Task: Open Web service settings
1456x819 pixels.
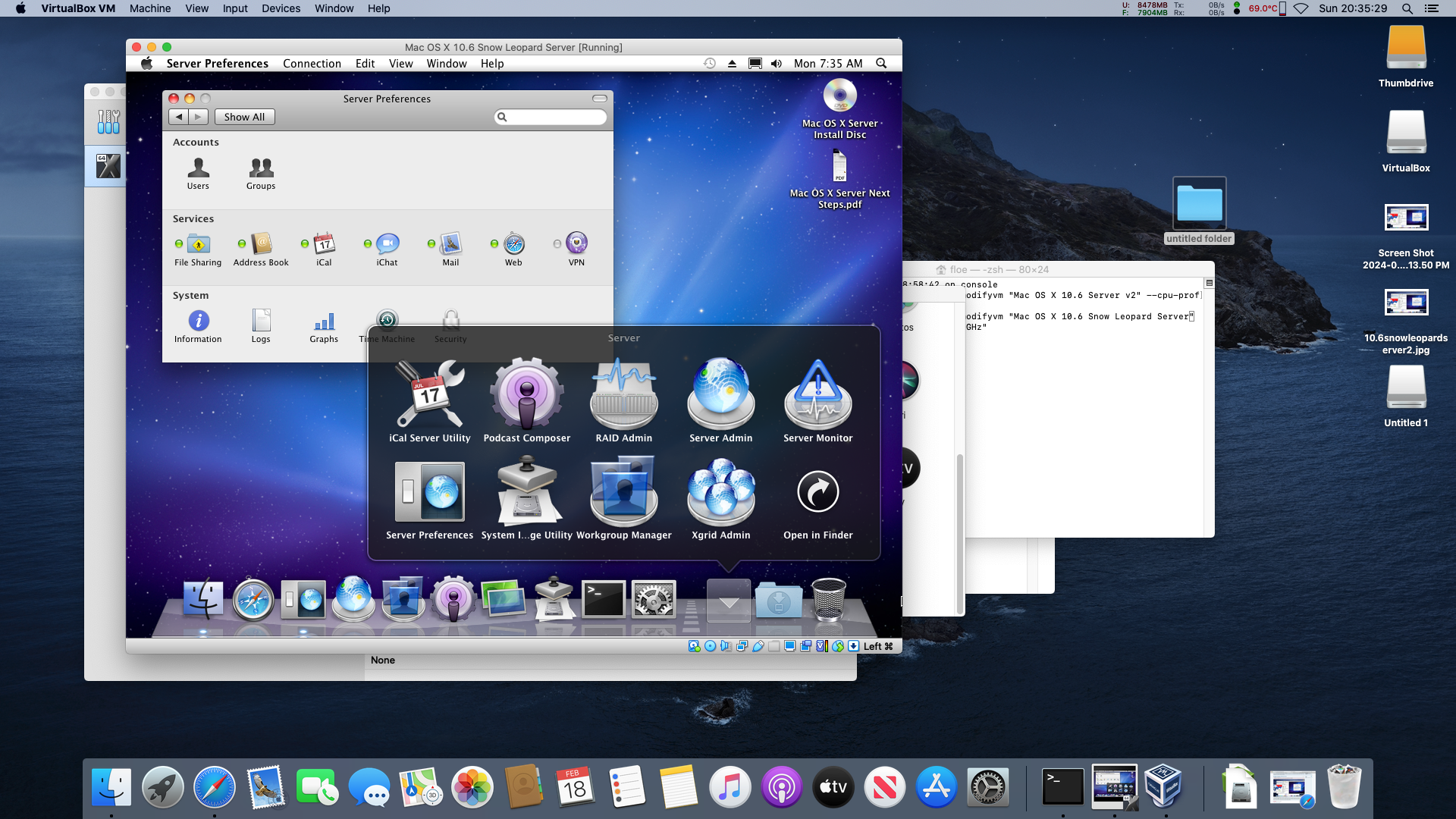Action: point(513,249)
